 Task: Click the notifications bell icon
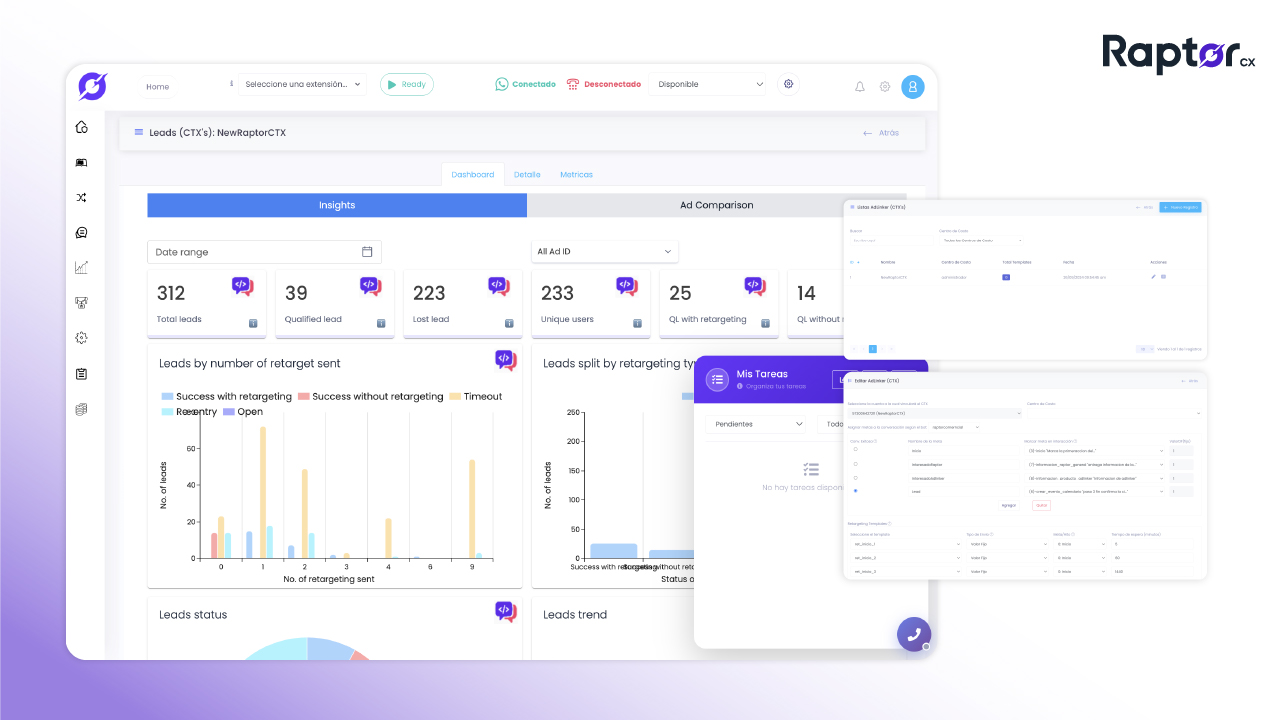(x=860, y=87)
